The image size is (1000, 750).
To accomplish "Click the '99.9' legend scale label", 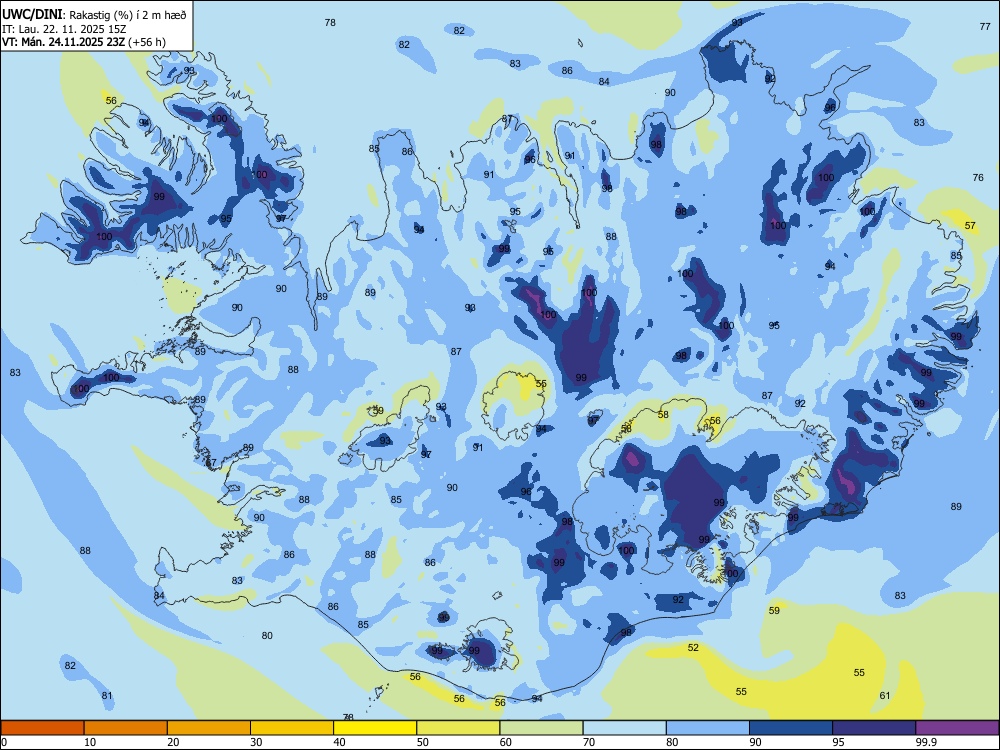I will pos(925,742).
